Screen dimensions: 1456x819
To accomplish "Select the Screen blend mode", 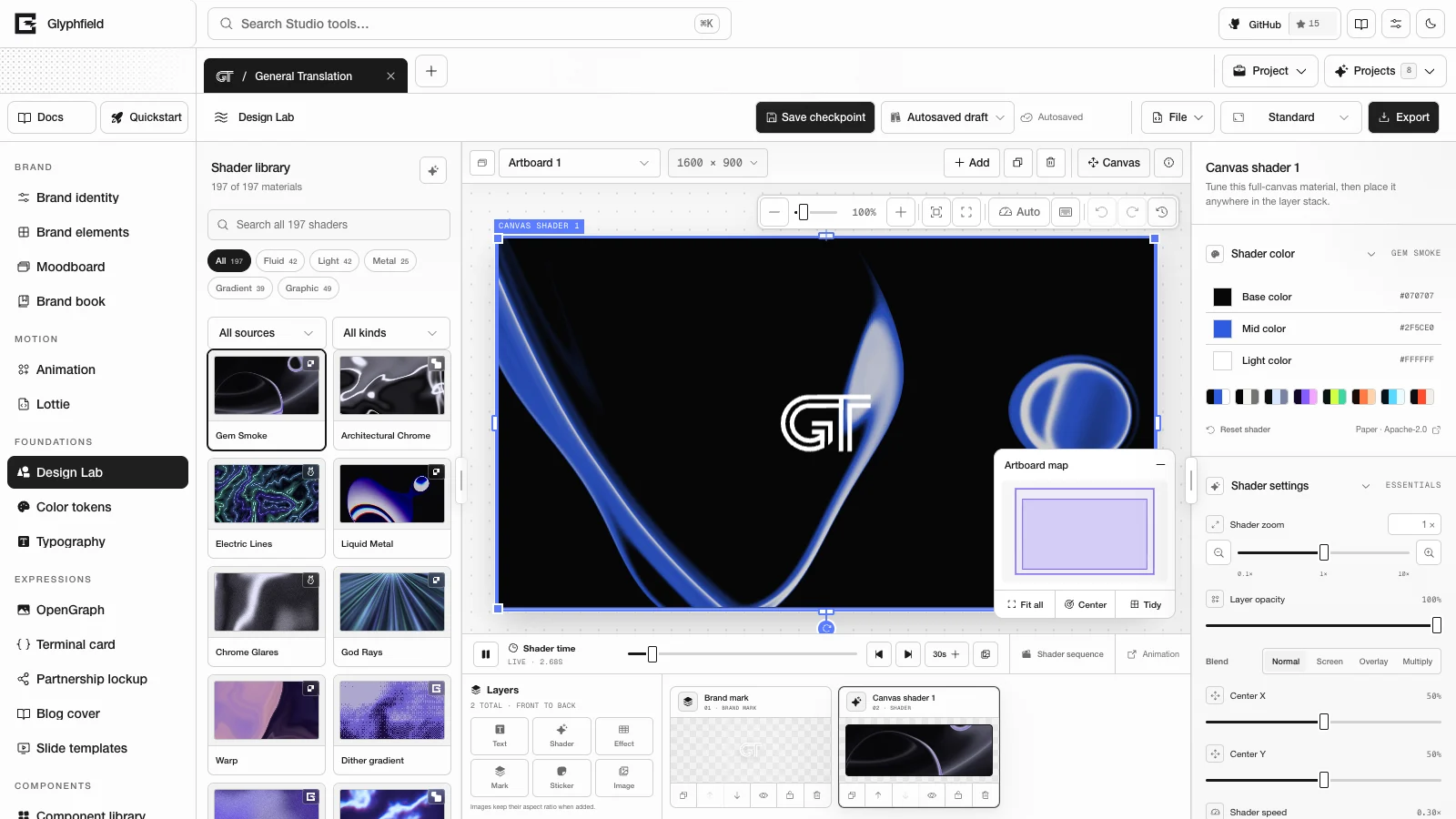I will coord(1330,662).
